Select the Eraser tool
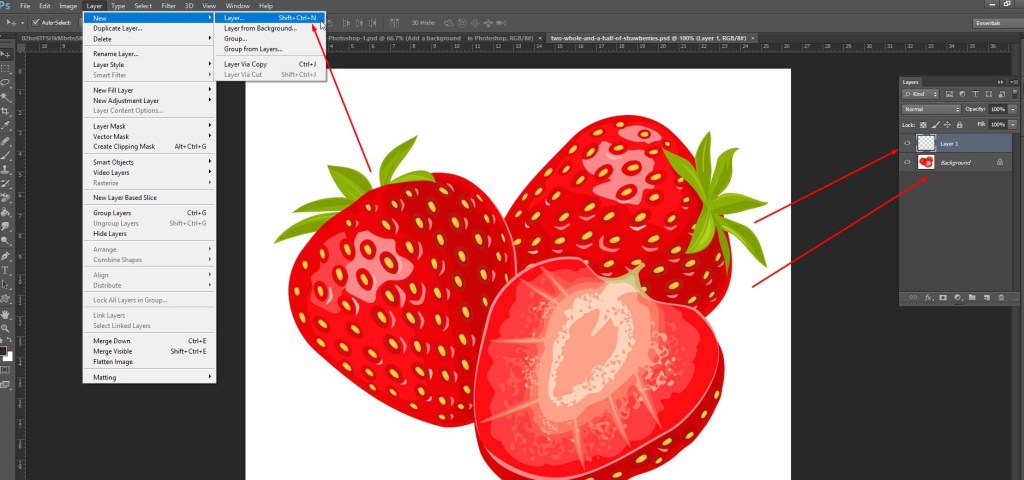Viewport: 1024px width, 480px height. [6, 196]
